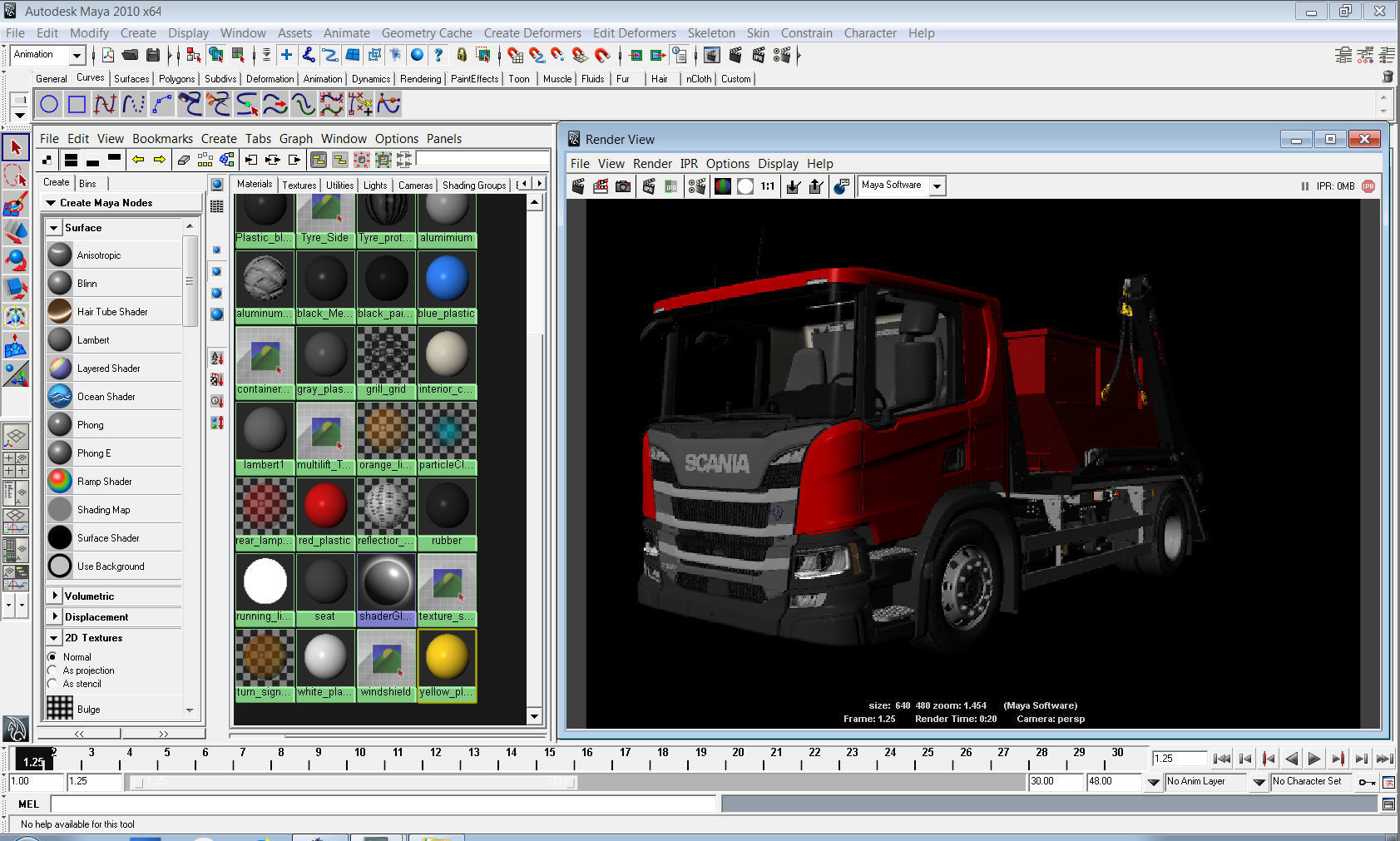This screenshot has height=841, width=1400.
Task: Click the display RGB channels icon
Action: coord(723,186)
